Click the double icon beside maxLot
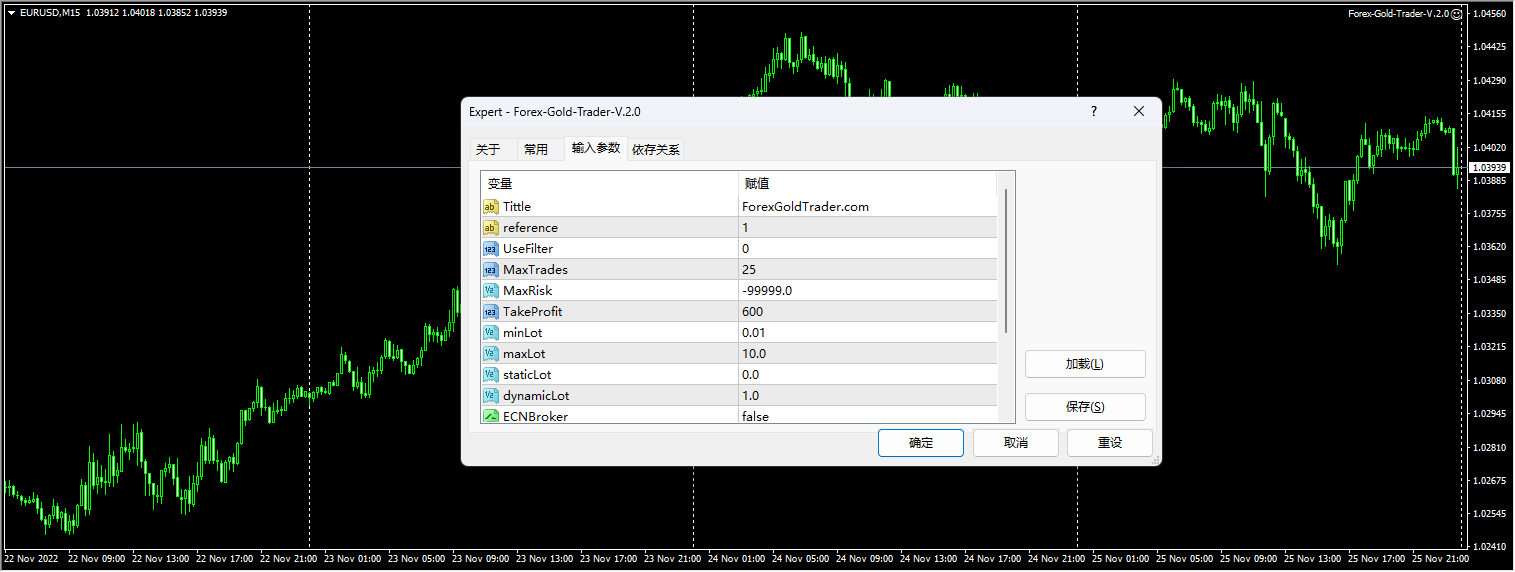The height and width of the screenshot is (572, 1515). (491, 354)
